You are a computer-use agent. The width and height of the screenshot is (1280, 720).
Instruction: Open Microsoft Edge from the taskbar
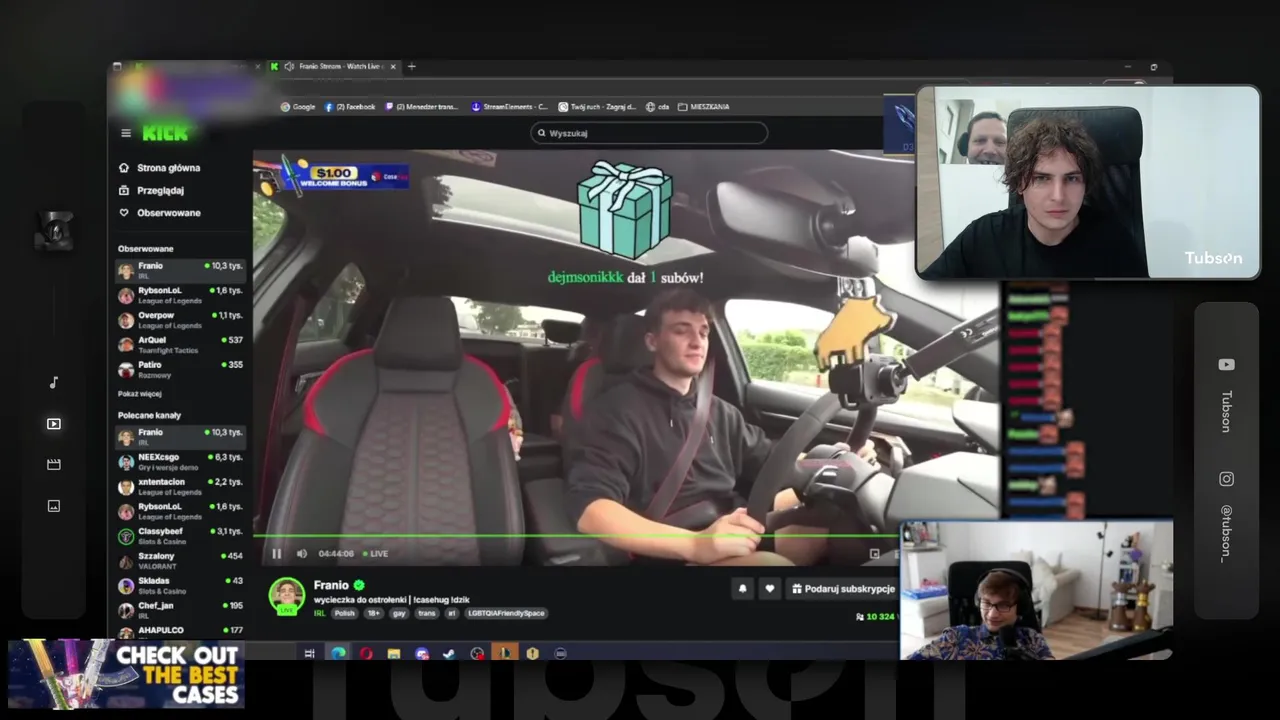coord(339,653)
